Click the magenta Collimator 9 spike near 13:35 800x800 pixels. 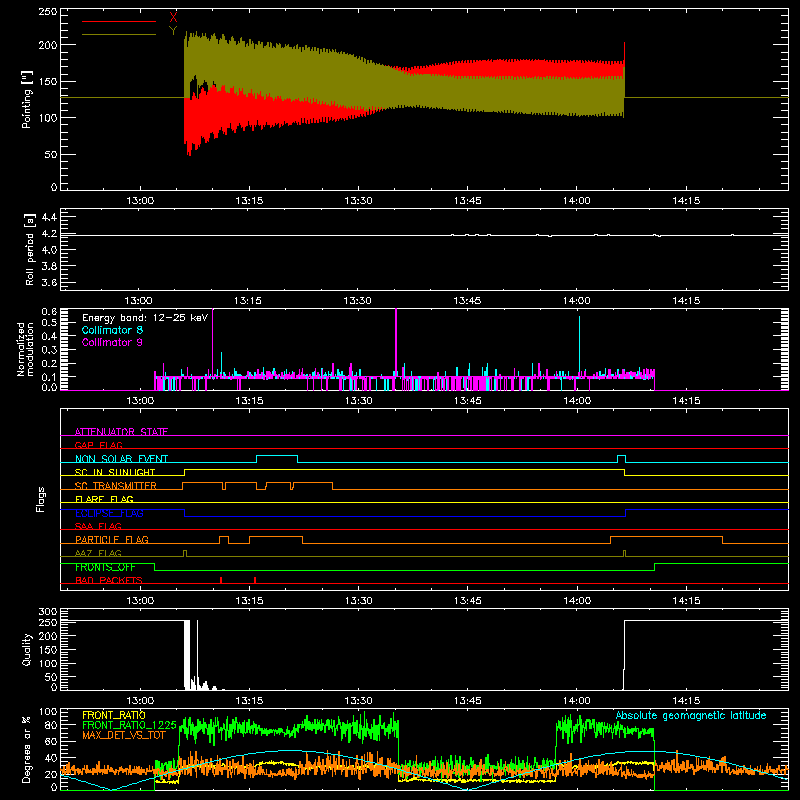click(x=396, y=342)
